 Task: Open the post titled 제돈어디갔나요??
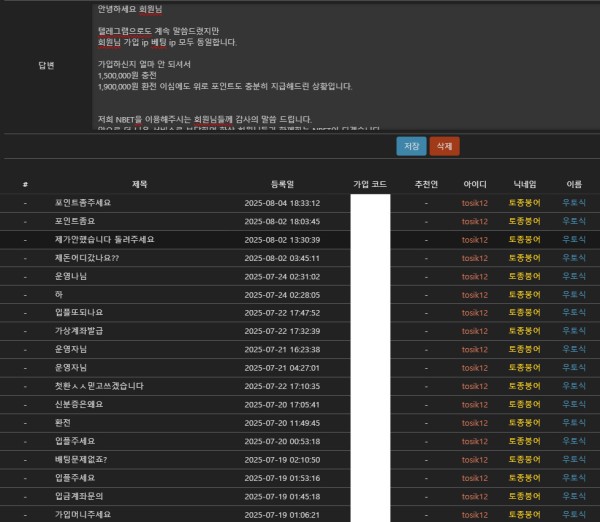pos(87,258)
